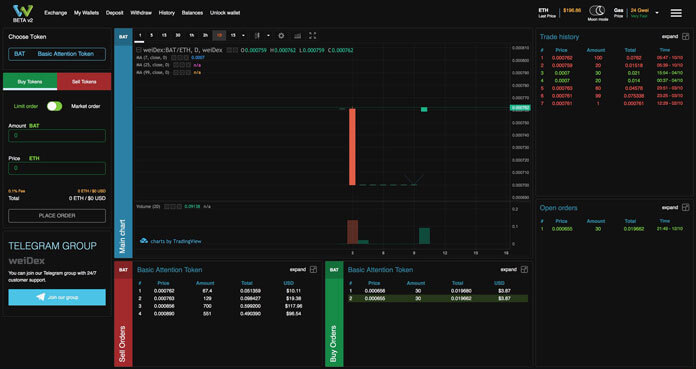
Task: Click Telegram paper-plane icon
Action: click(x=41, y=298)
